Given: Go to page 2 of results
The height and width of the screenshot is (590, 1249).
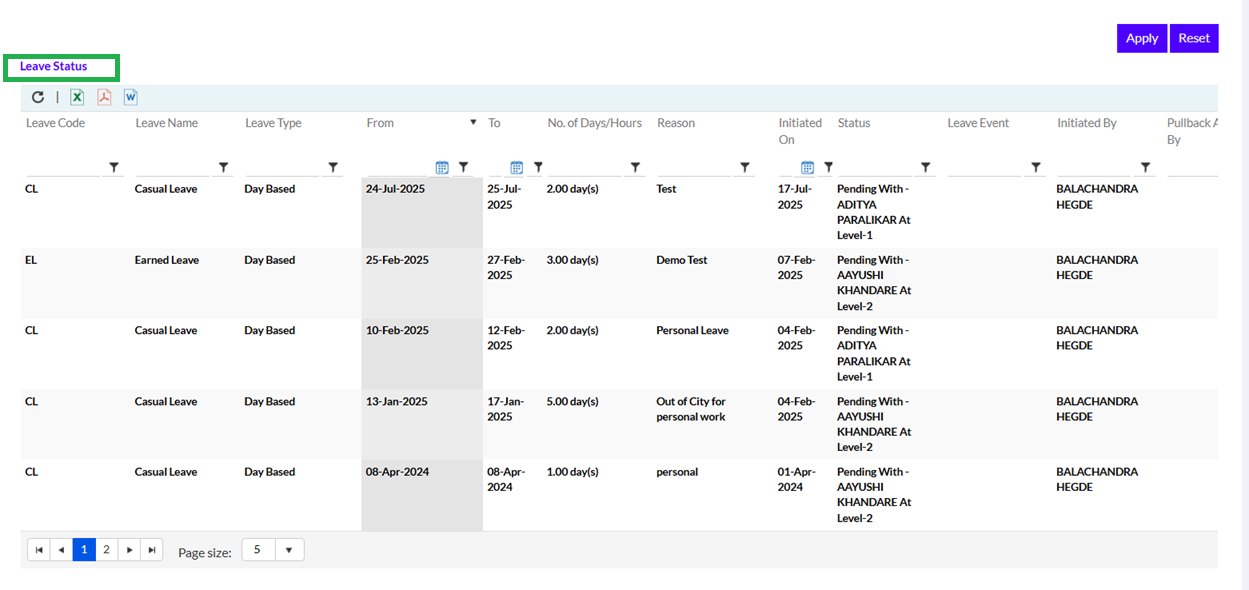Looking at the screenshot, I should click(x=106, y=550).
